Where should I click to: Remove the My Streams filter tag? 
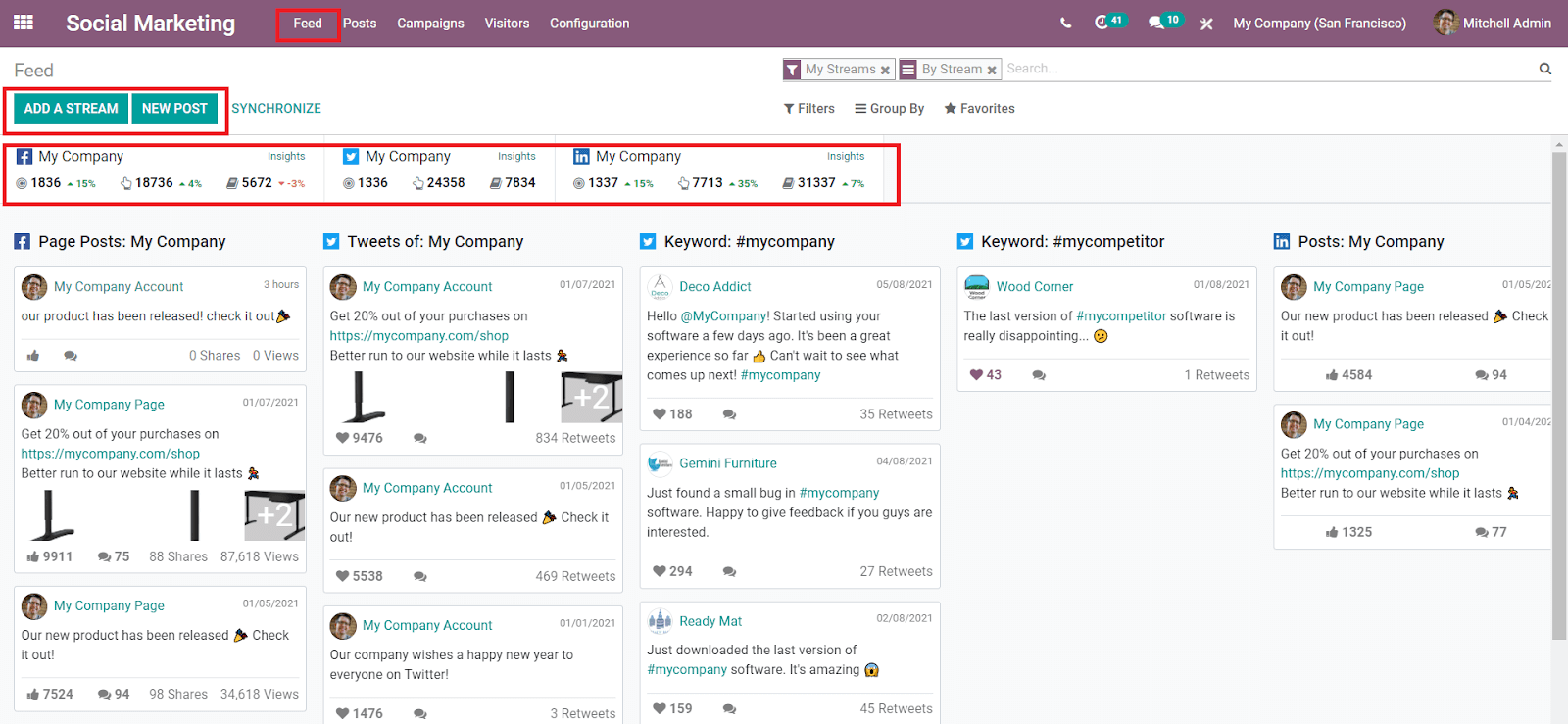click(x=885, y=70)
